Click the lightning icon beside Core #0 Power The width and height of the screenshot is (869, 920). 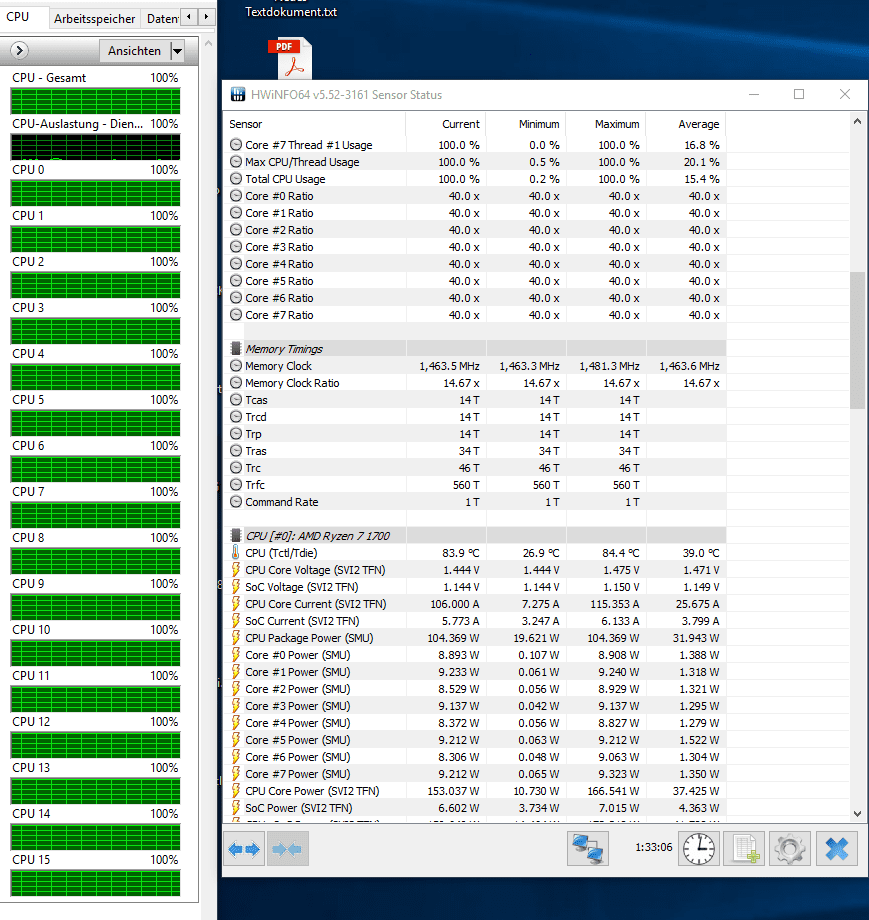click(236, 654)
